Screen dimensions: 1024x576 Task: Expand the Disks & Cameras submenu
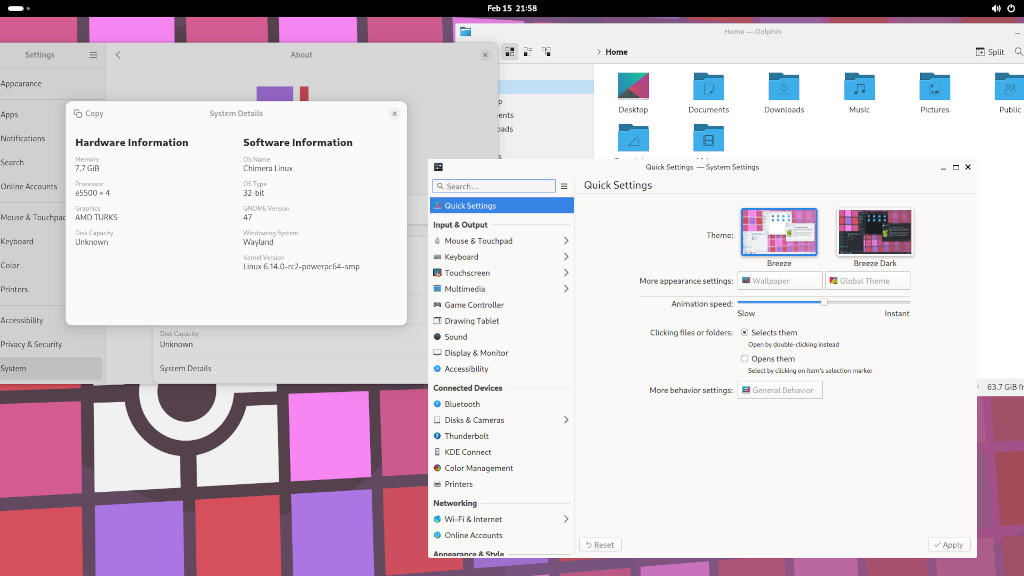click(x=566, y=420)
